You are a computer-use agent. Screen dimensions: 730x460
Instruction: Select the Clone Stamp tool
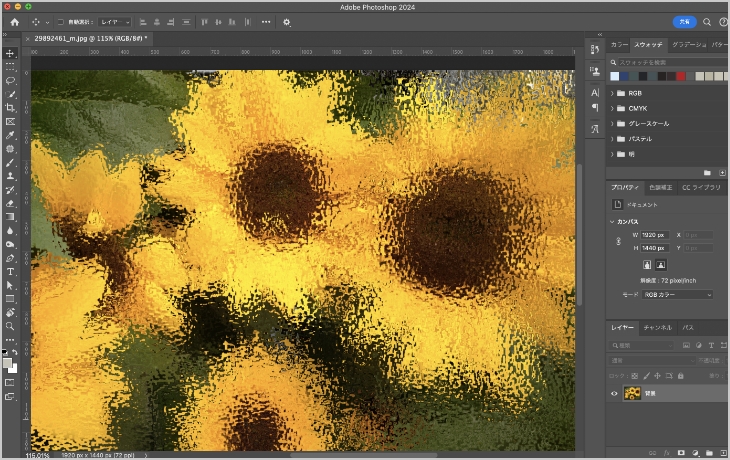(10, 176)
